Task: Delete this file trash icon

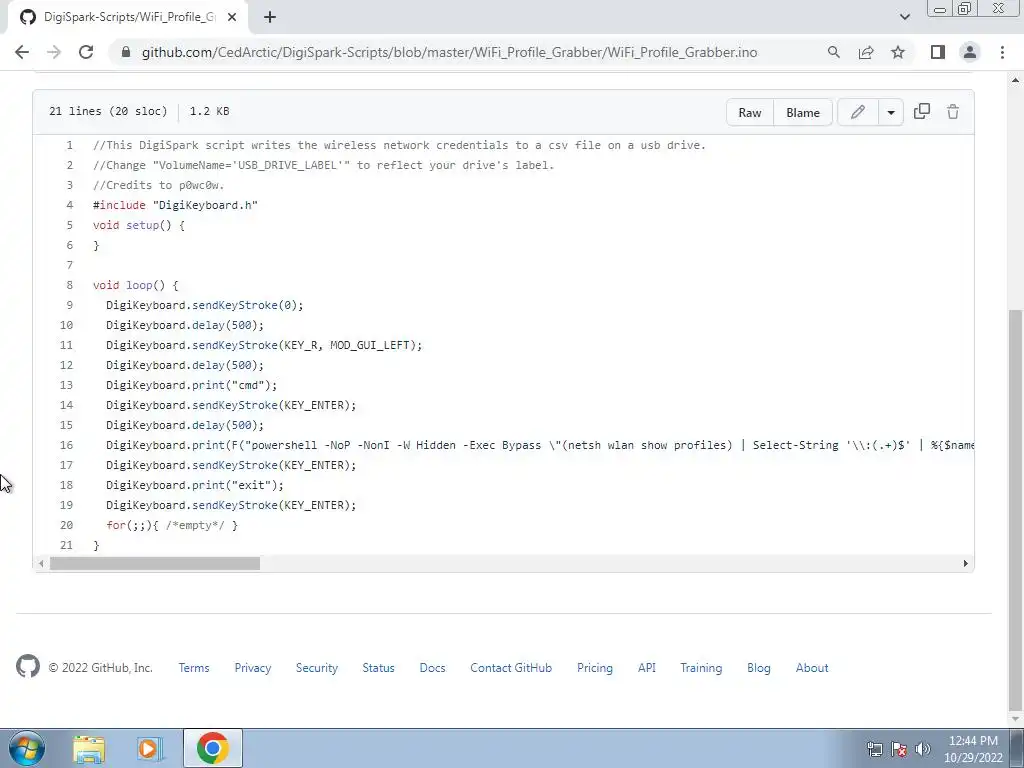Action: pos(953,112)
